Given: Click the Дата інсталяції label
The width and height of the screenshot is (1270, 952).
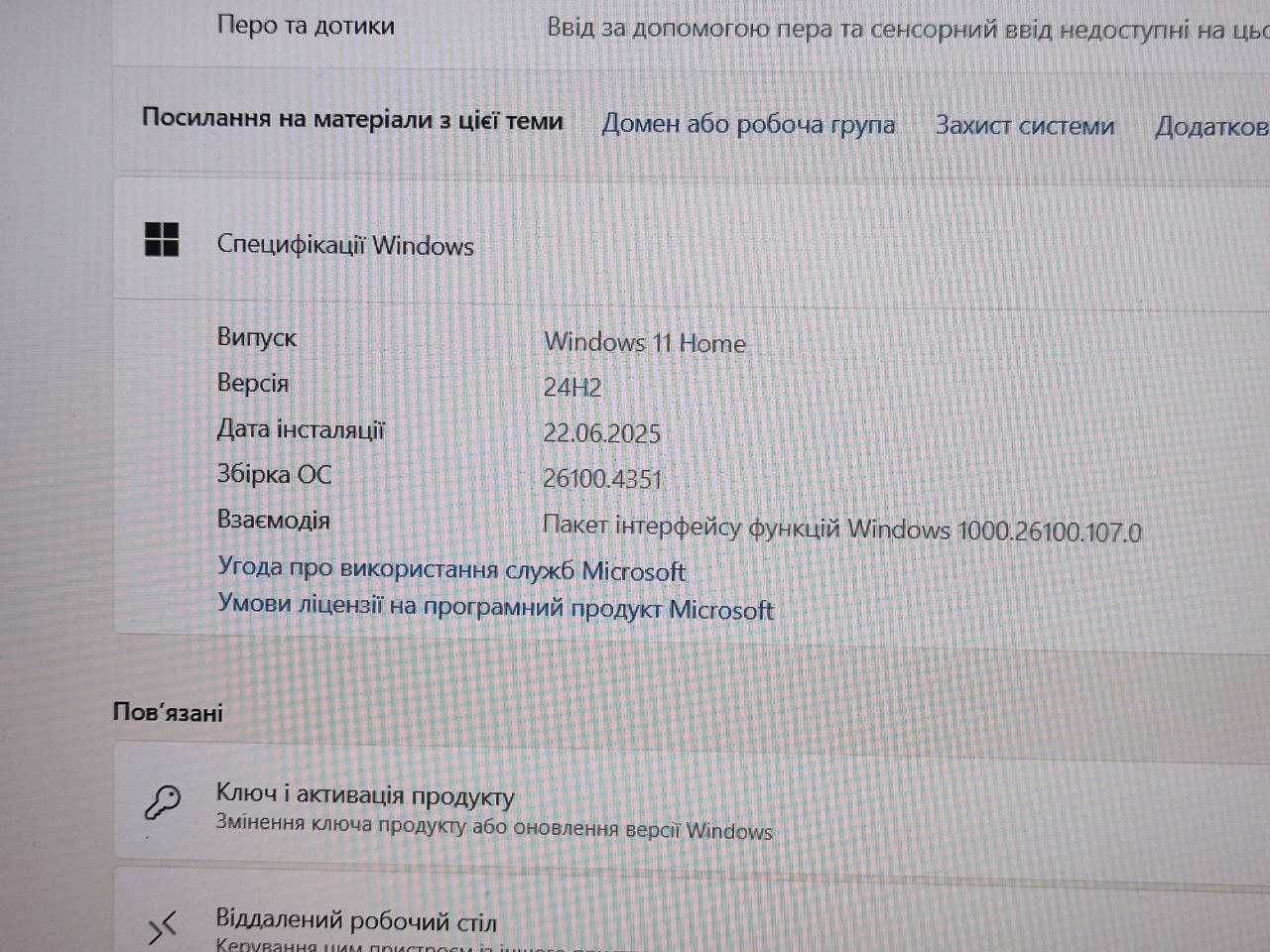Looking at the screenshot, I should (x=301, y=429).
